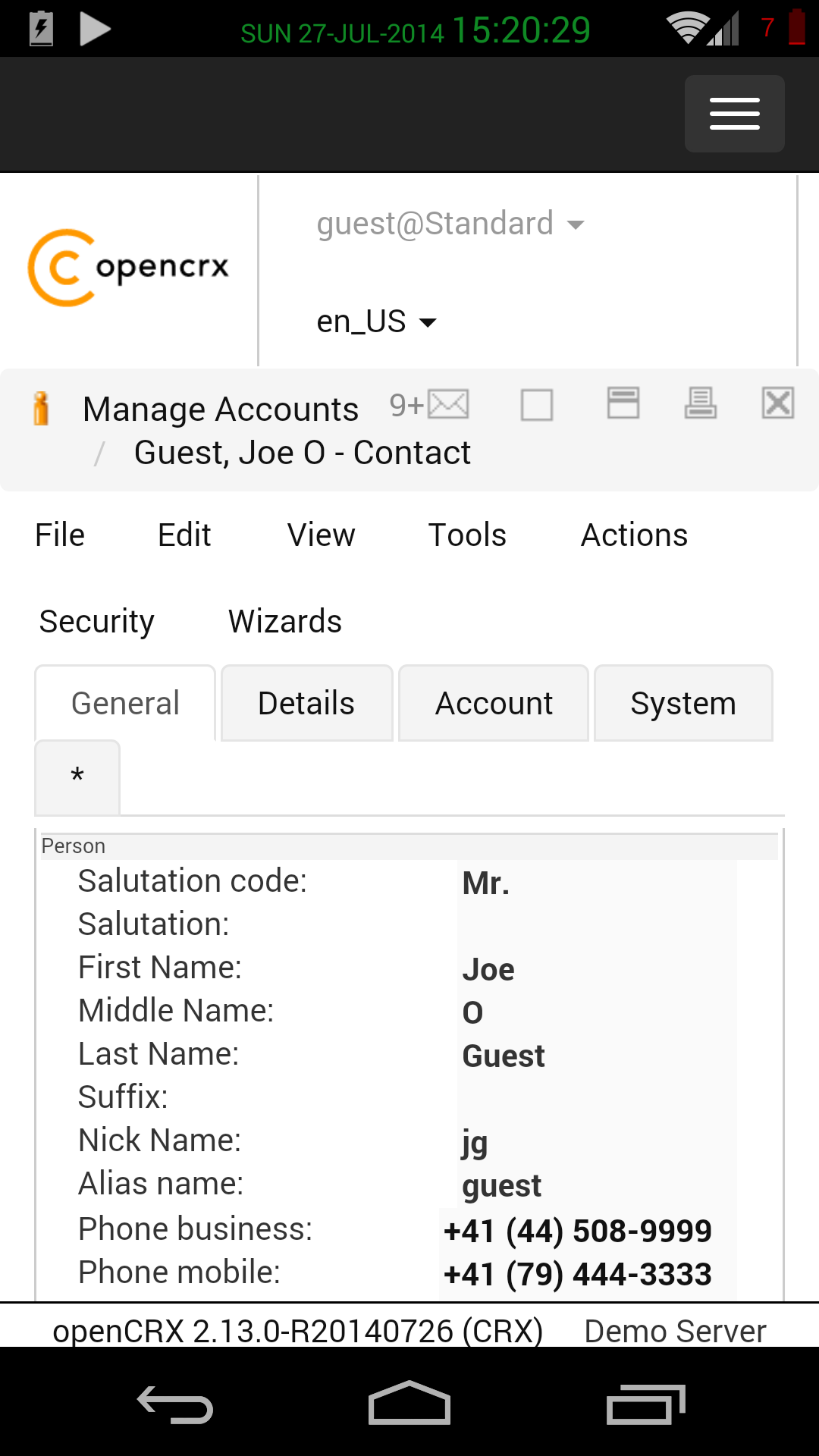Click the Manage Accounts breadcrumb link
Screen dimensions: 819x1456
pos(221,409)
